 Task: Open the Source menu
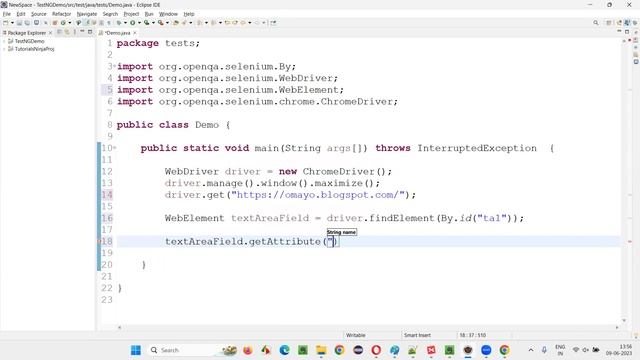39,14
